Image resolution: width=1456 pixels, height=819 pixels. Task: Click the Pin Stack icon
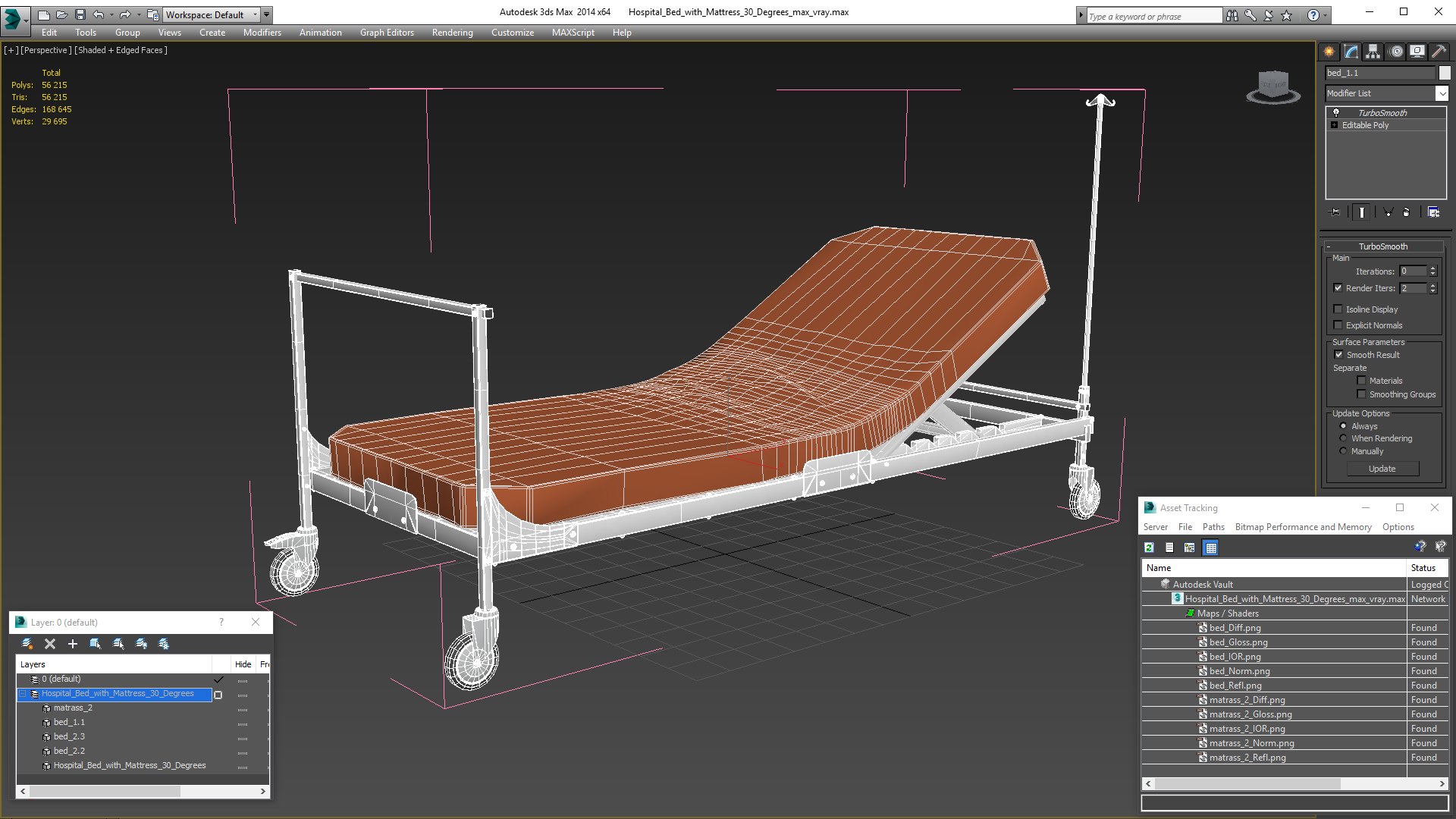1335,212
